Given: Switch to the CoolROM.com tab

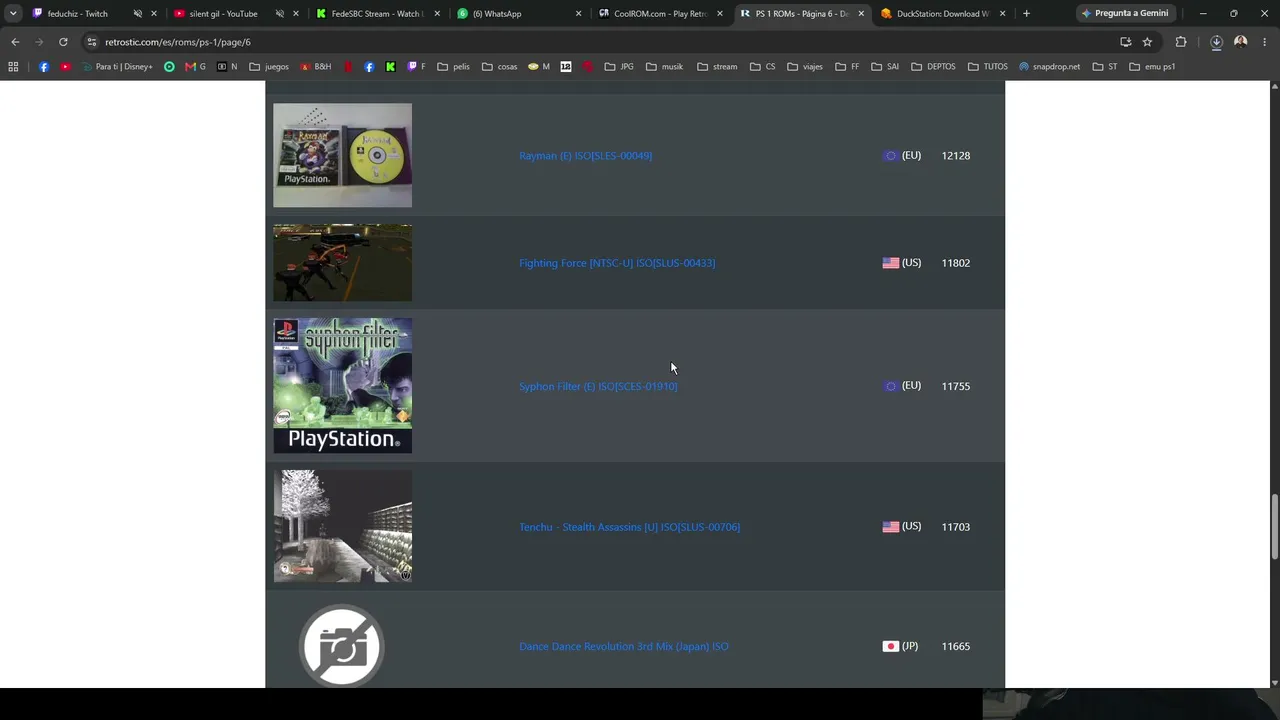Looking at the screenshot, I should click(660, 14).
